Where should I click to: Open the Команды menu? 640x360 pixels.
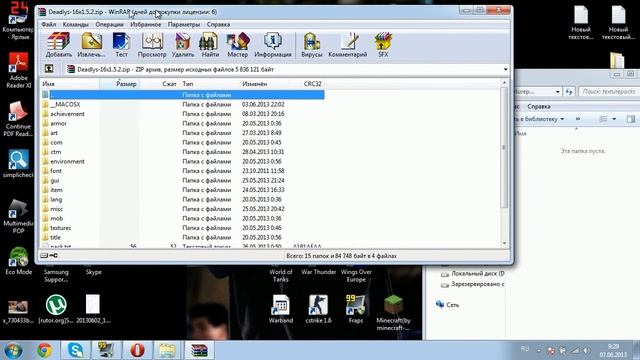coord(76,24)
